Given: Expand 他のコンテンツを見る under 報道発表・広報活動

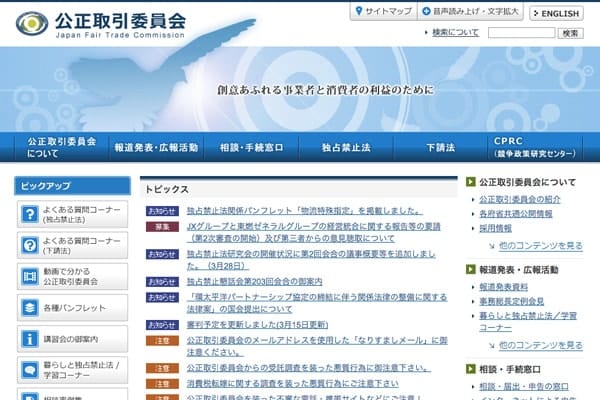Looking at the screenshot, I should (x=541, y=345).
